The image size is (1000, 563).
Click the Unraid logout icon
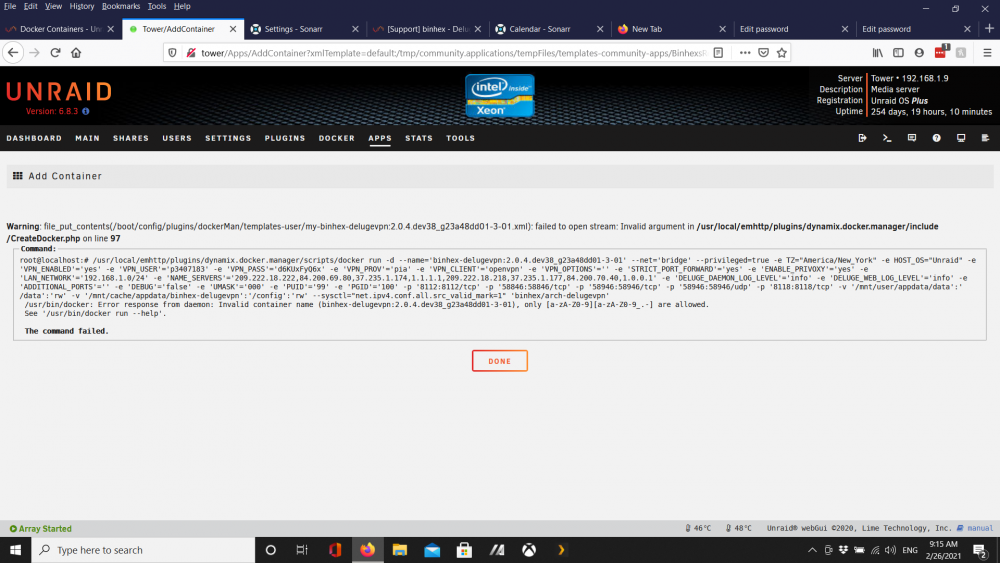pos(862,138)
